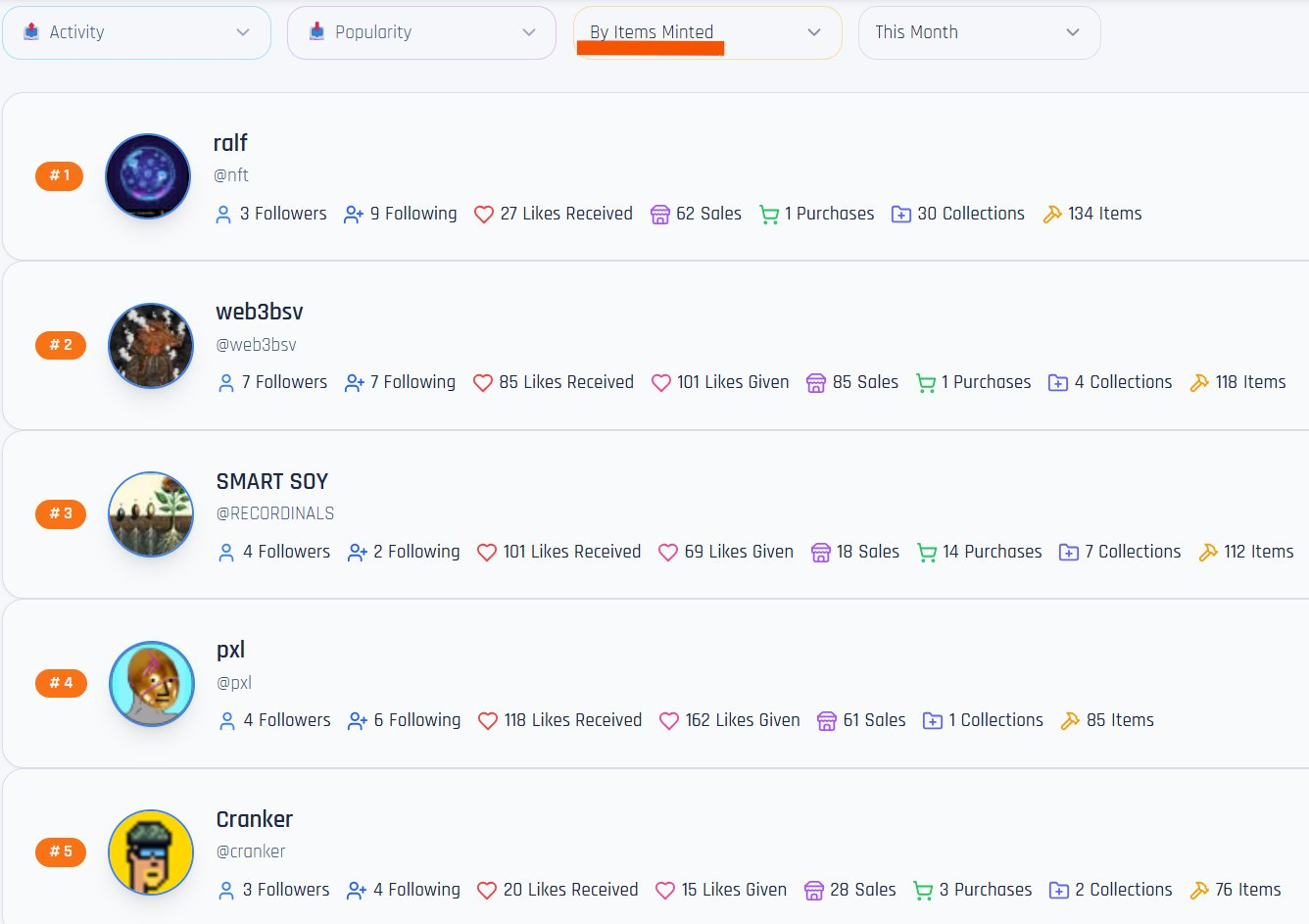1309x924 pixels.
Task: Click ralf's 134 Items text
Action: click(1105, 214)
